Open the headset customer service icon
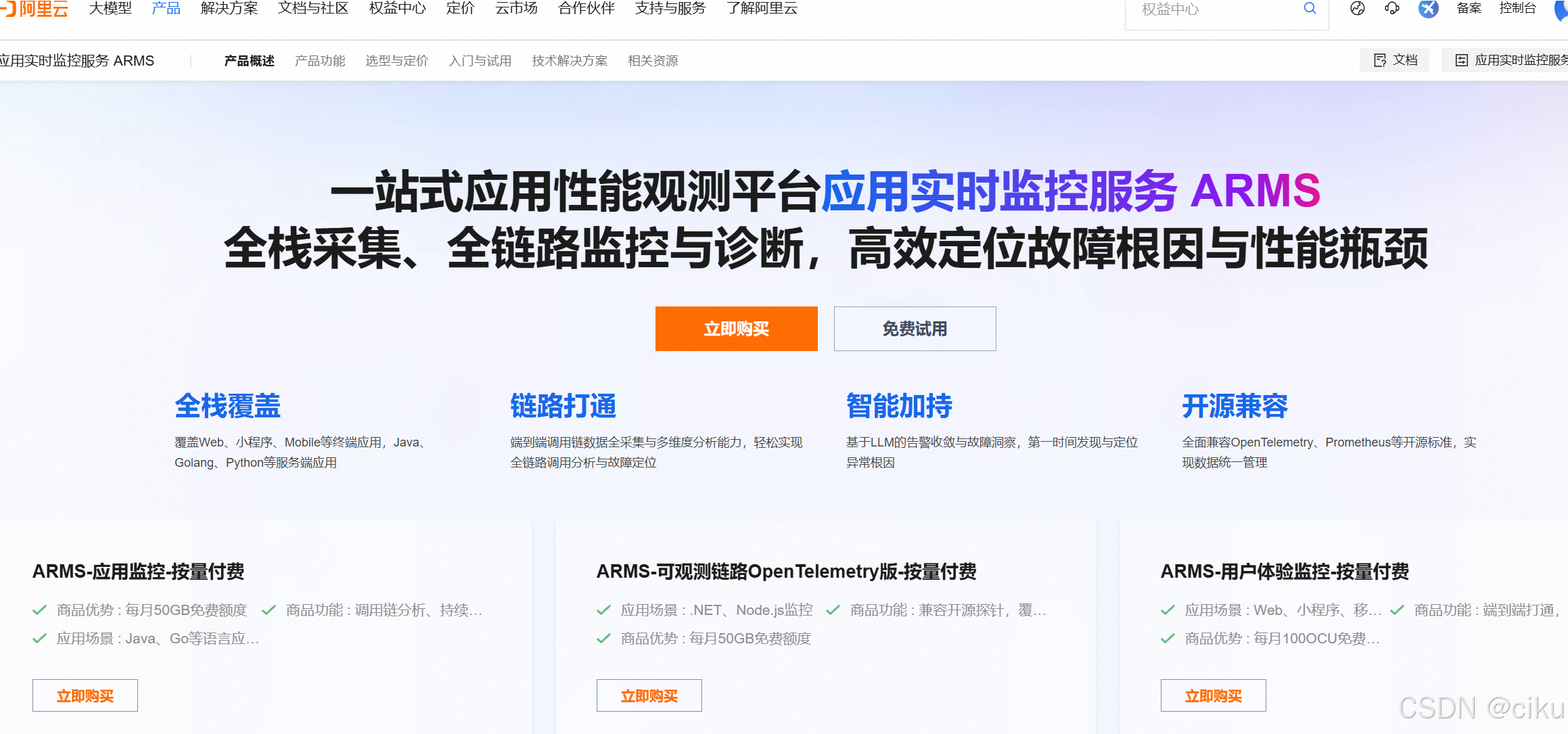 (x=1391, y=8)
